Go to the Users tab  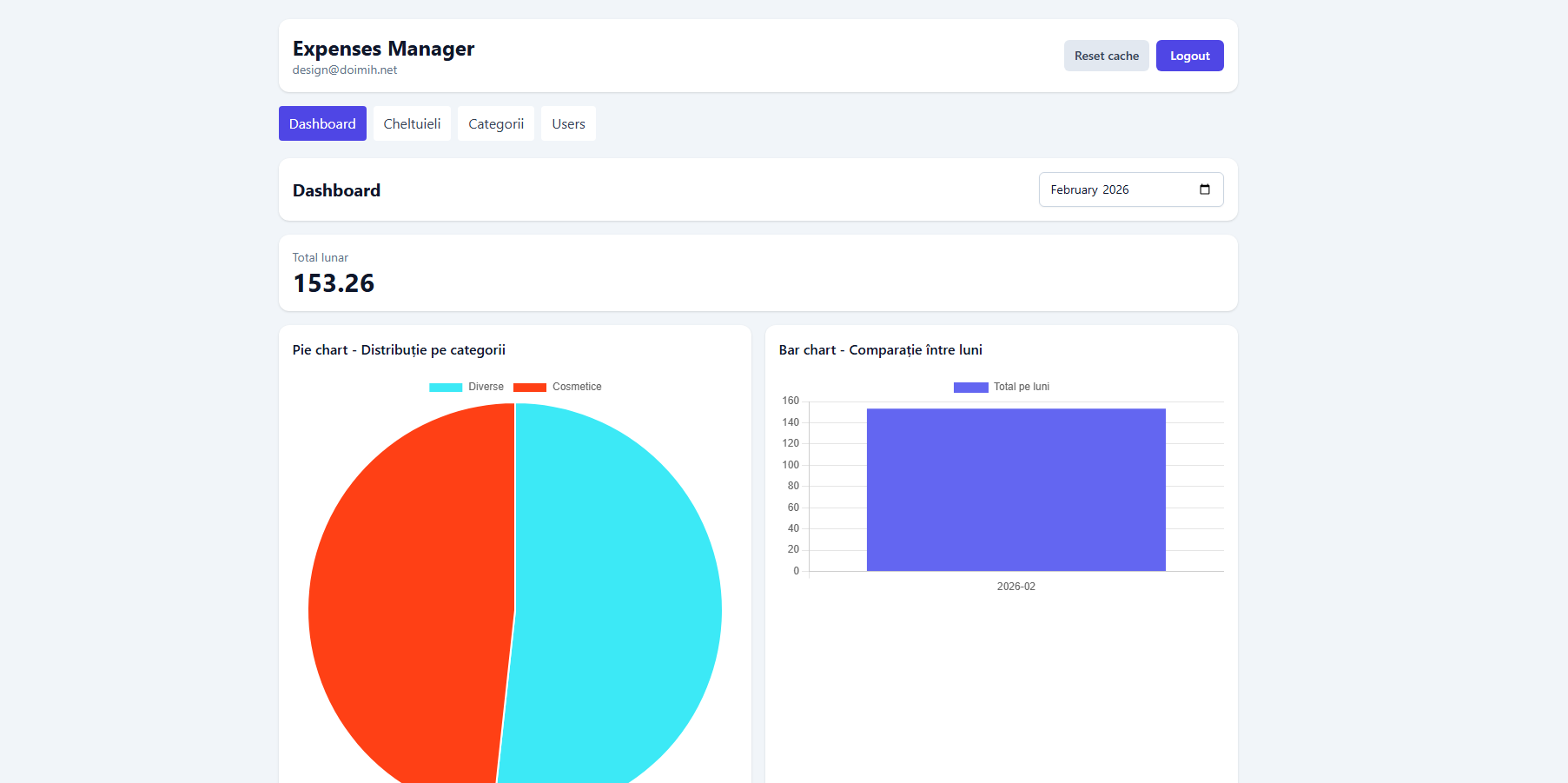[x=568, y=123]
